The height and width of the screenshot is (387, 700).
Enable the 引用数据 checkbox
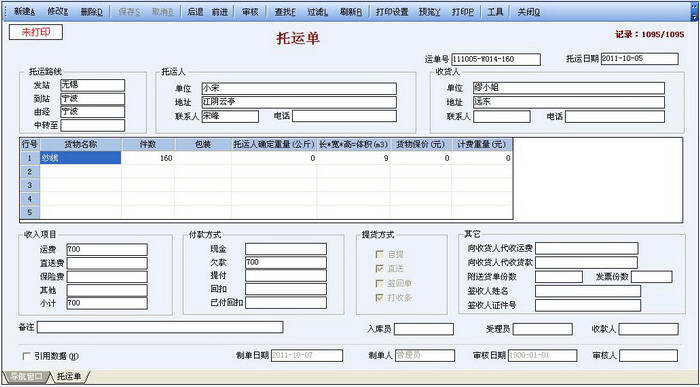27,356
